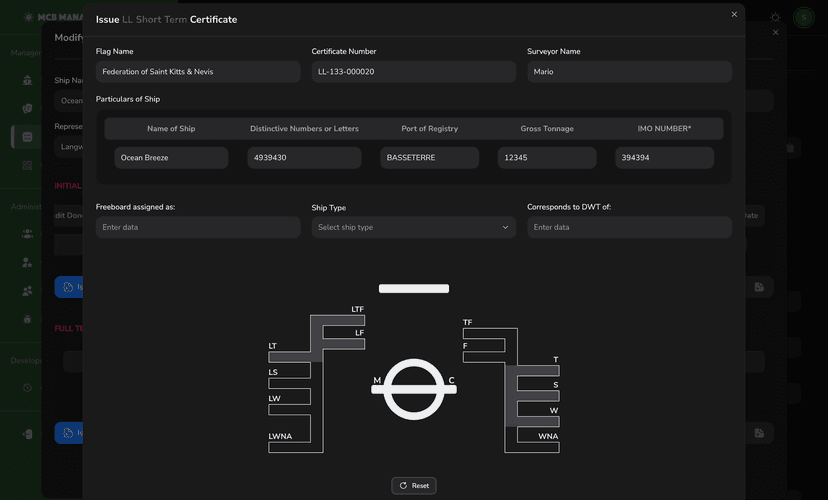Viewport: 828px width, 500px height.
Task: Click the LS load line bar
Action: point(289,383)
